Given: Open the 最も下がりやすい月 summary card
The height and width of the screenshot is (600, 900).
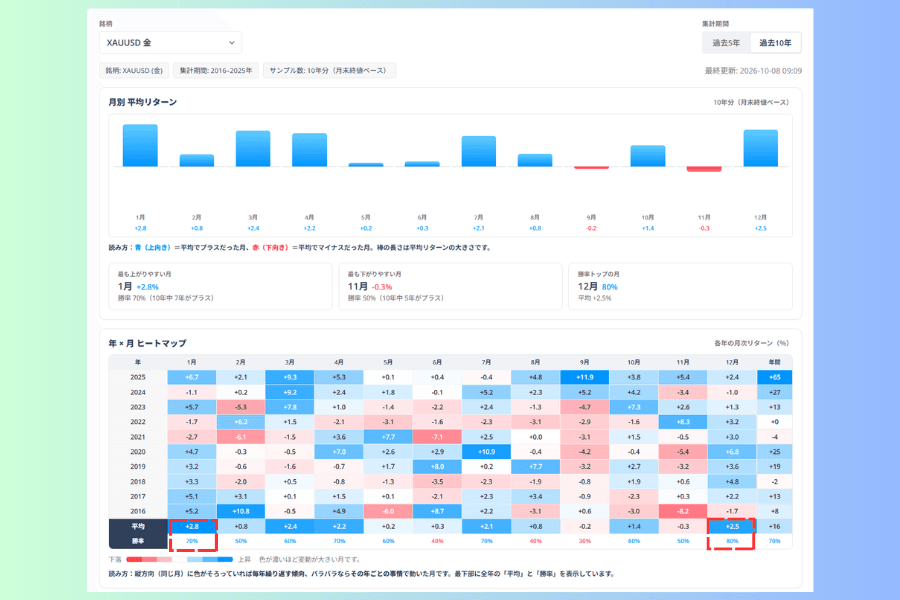Looking at the screenshot, I should (x=451, y=286).
